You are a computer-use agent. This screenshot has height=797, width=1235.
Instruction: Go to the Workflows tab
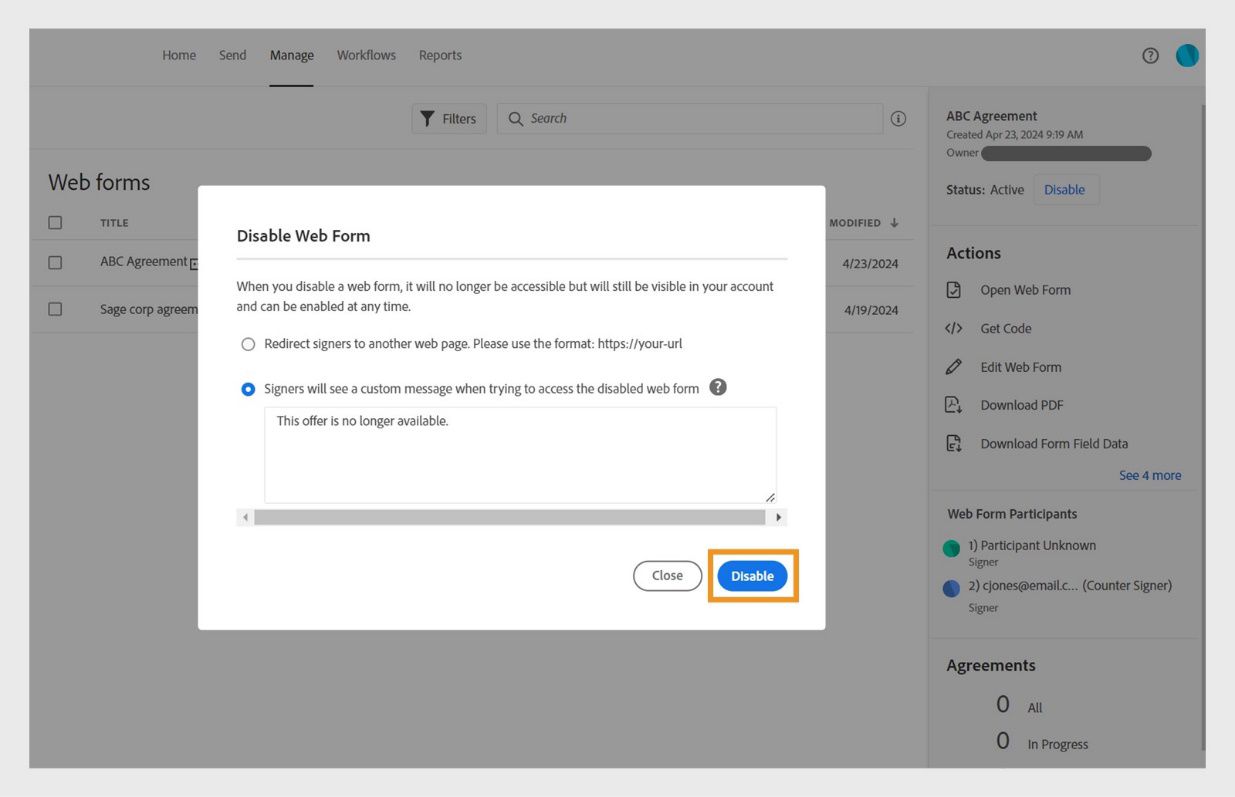coord(366,56)
